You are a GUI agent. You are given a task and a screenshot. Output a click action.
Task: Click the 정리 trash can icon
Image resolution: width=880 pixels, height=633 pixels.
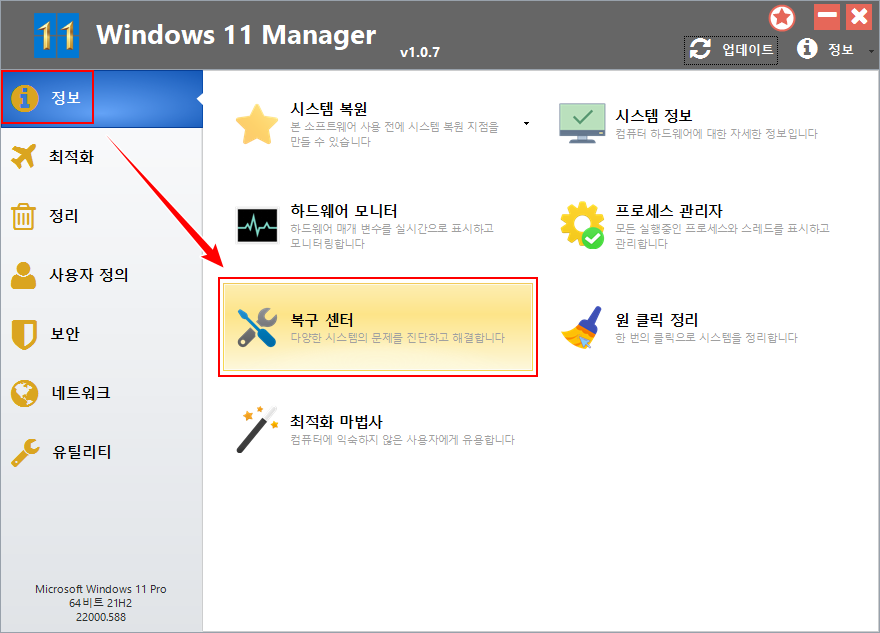click(x=24, y=216)
